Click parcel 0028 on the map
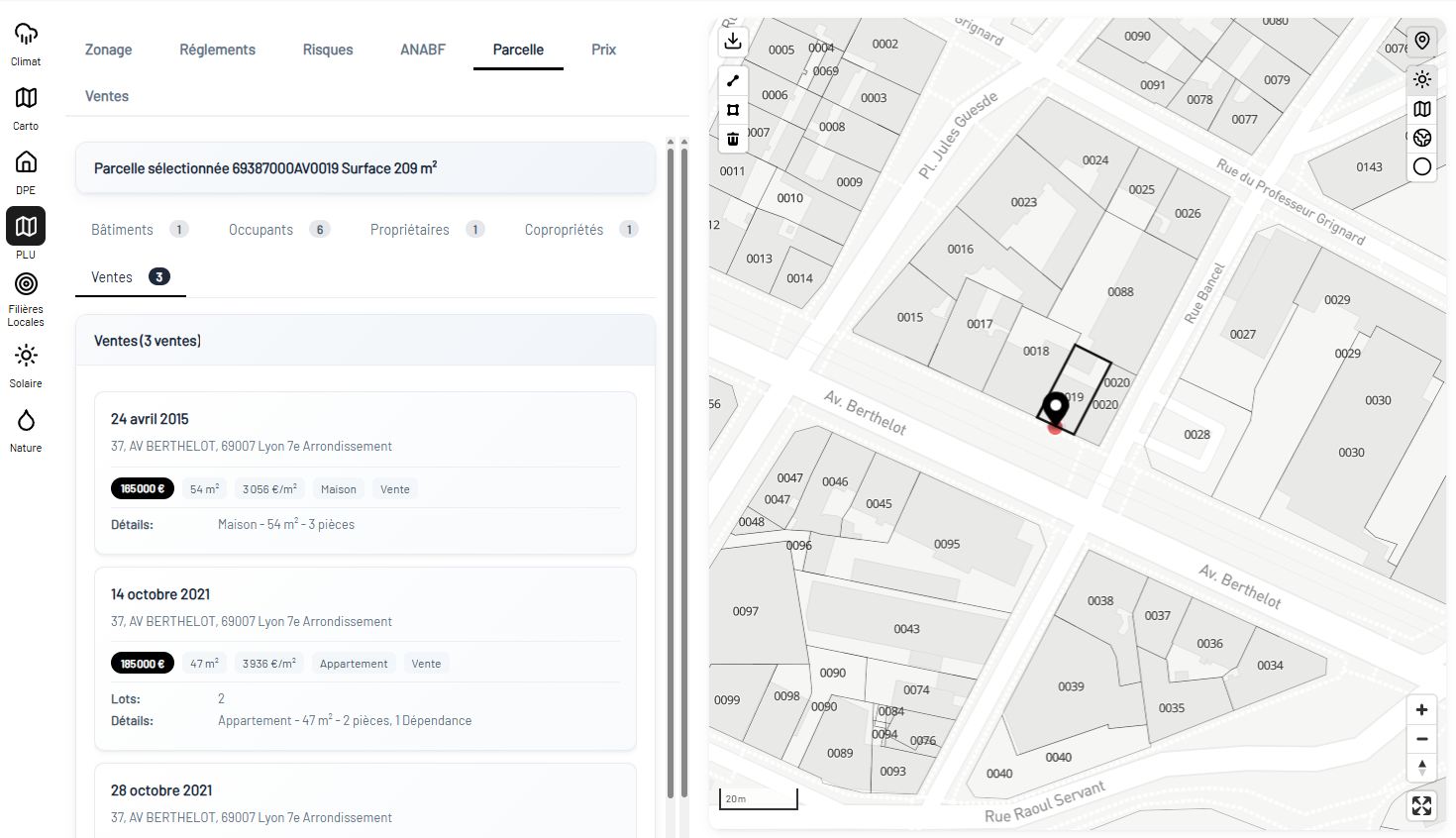Screen dimensions: 1456x838 [1196, 435]
